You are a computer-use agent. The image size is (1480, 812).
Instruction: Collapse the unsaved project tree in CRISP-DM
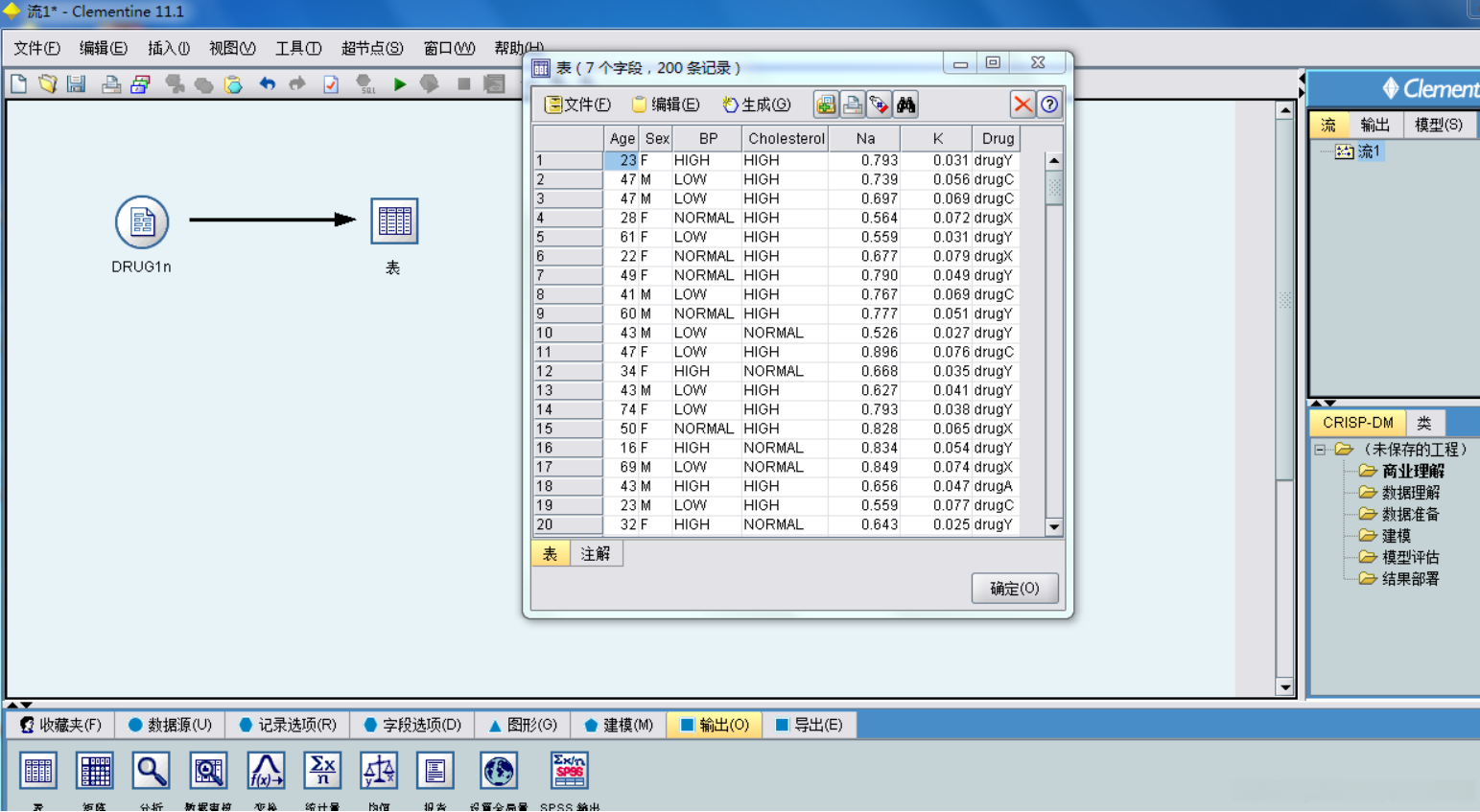(1320, 450)
